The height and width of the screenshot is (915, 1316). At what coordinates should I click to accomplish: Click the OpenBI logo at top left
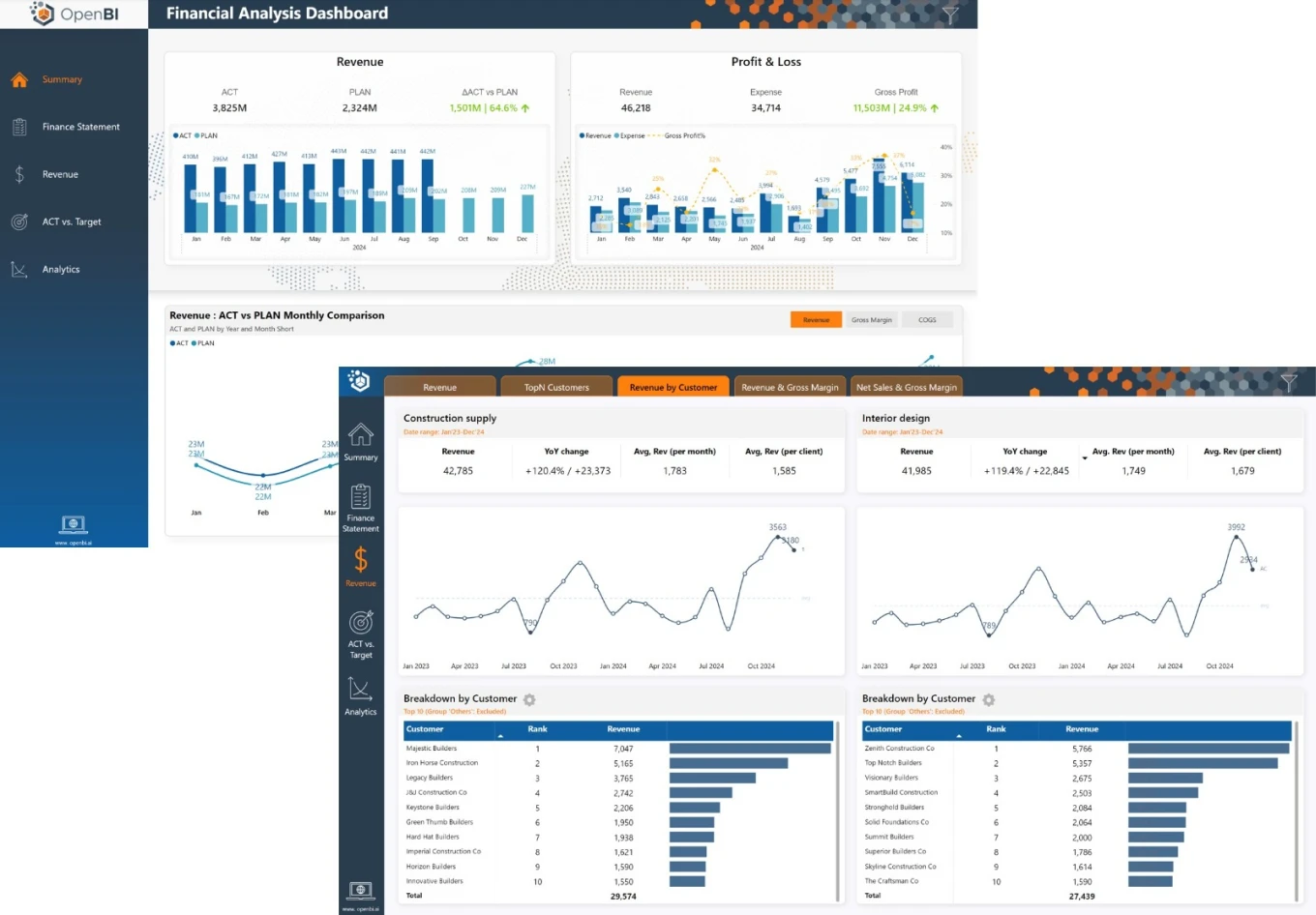tap(75, 14)
